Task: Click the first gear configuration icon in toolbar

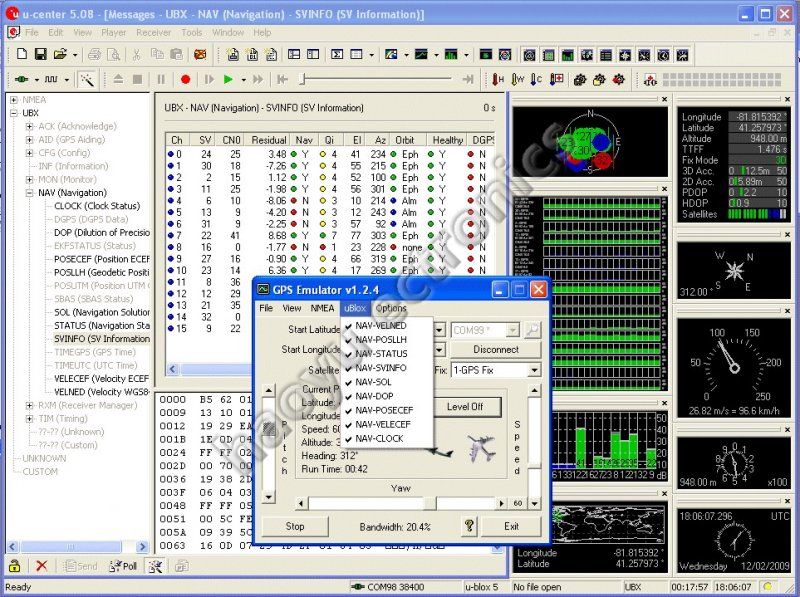Action: pos(580,80)
